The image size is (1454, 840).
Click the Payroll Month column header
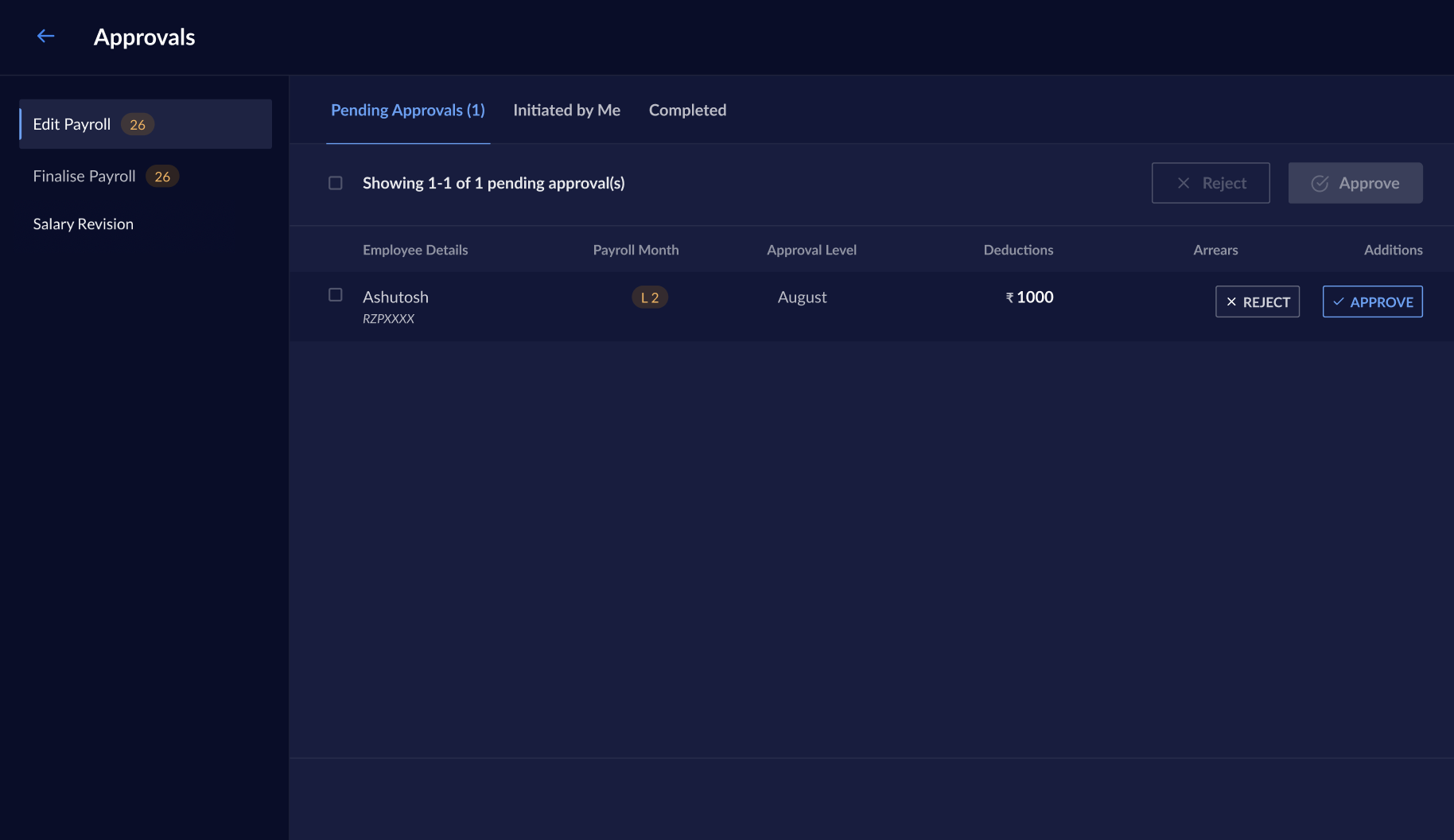point(636,250)
